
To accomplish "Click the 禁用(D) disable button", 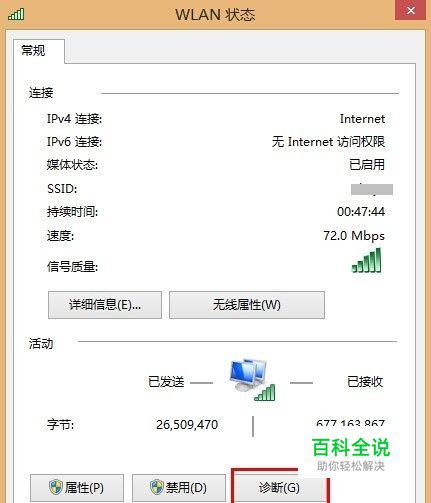I will tap(179, 488).
